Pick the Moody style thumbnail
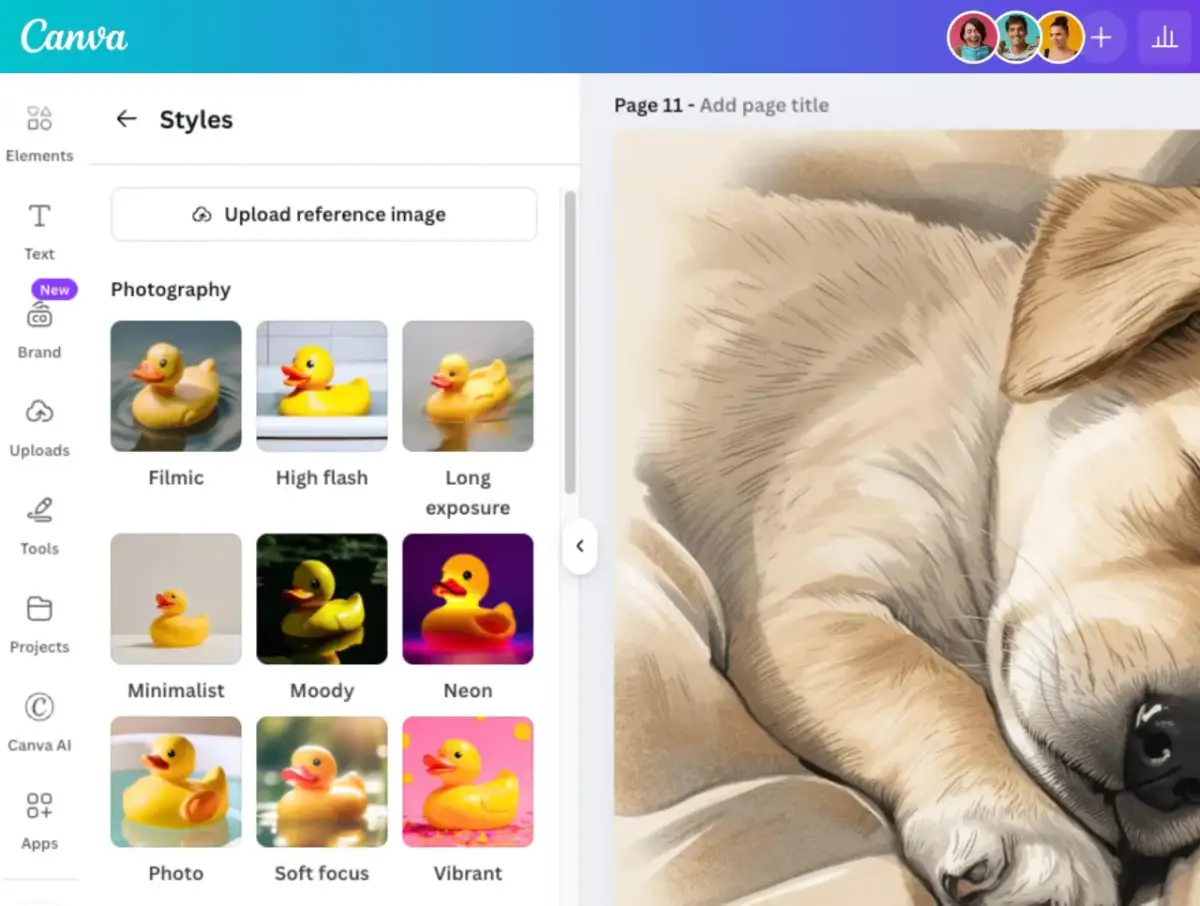 322,598
